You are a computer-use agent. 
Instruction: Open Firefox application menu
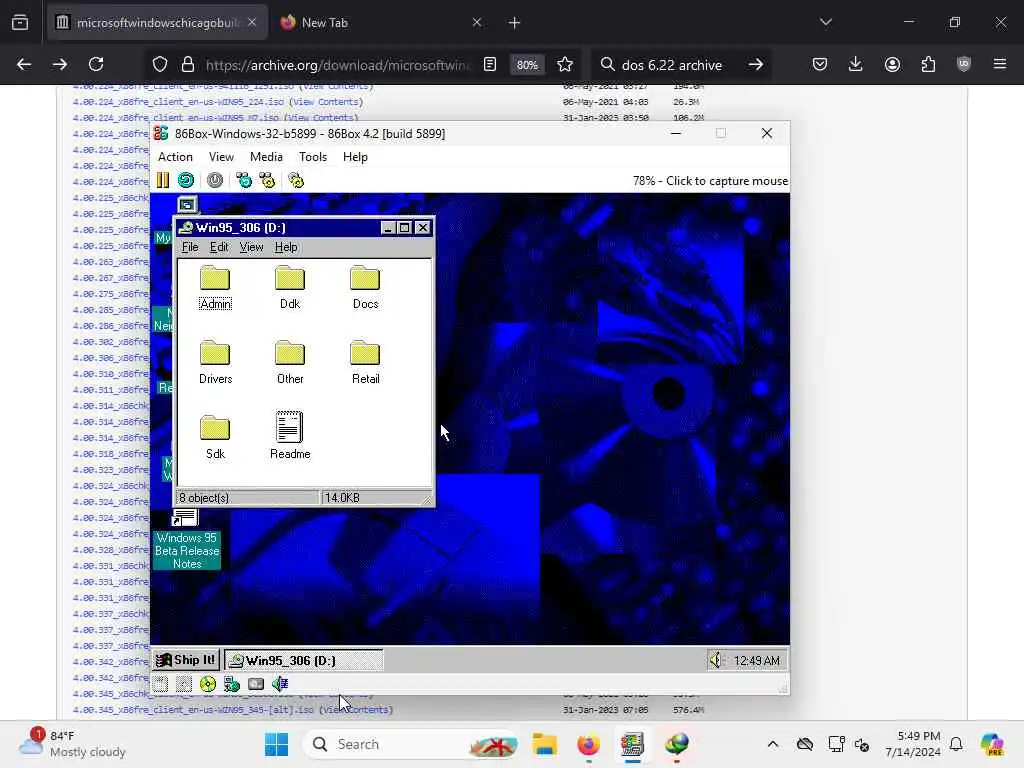pyautogui.click(x=1000, y=65)
